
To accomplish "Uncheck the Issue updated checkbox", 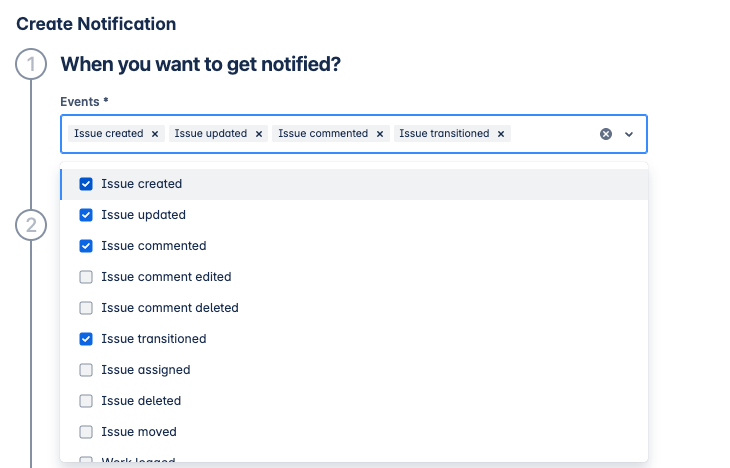I will [86, 215].
